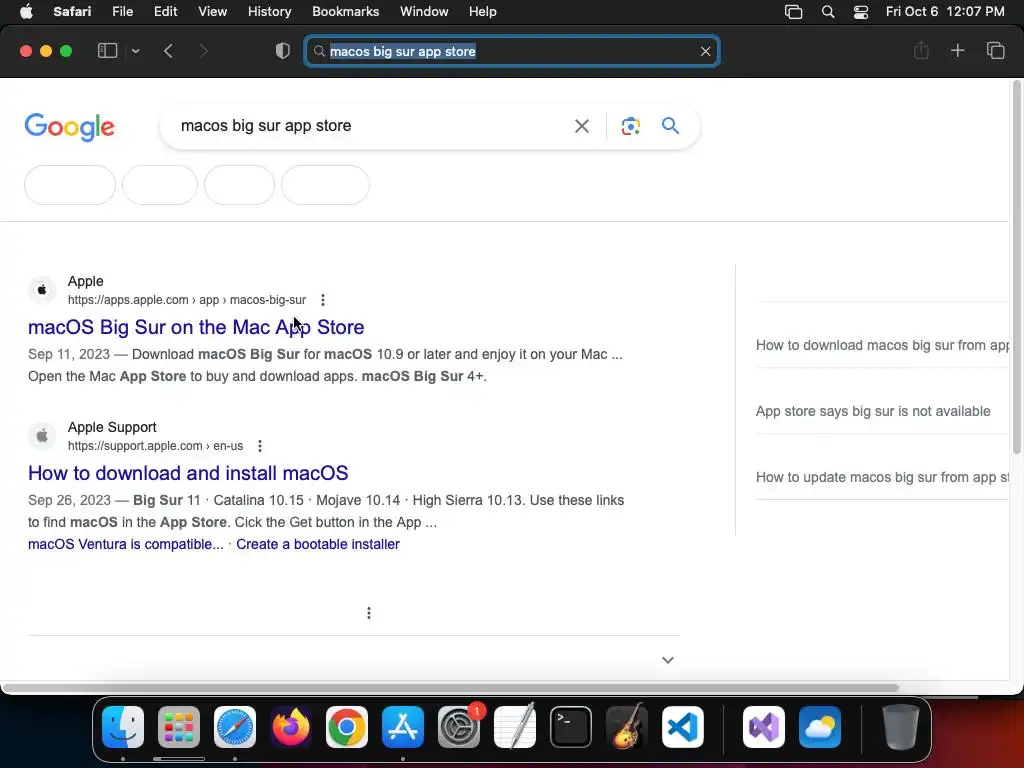Click the support.apple.com result URL
This screenshot has width=1024, height=768.
click(155, 446)
